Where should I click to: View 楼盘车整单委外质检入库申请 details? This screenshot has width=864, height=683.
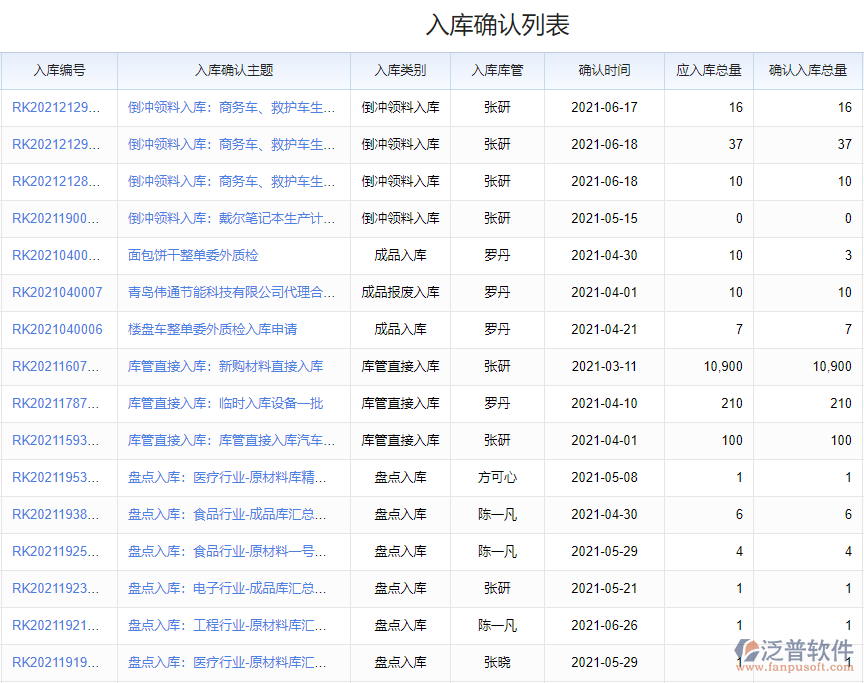pos(212,329)
